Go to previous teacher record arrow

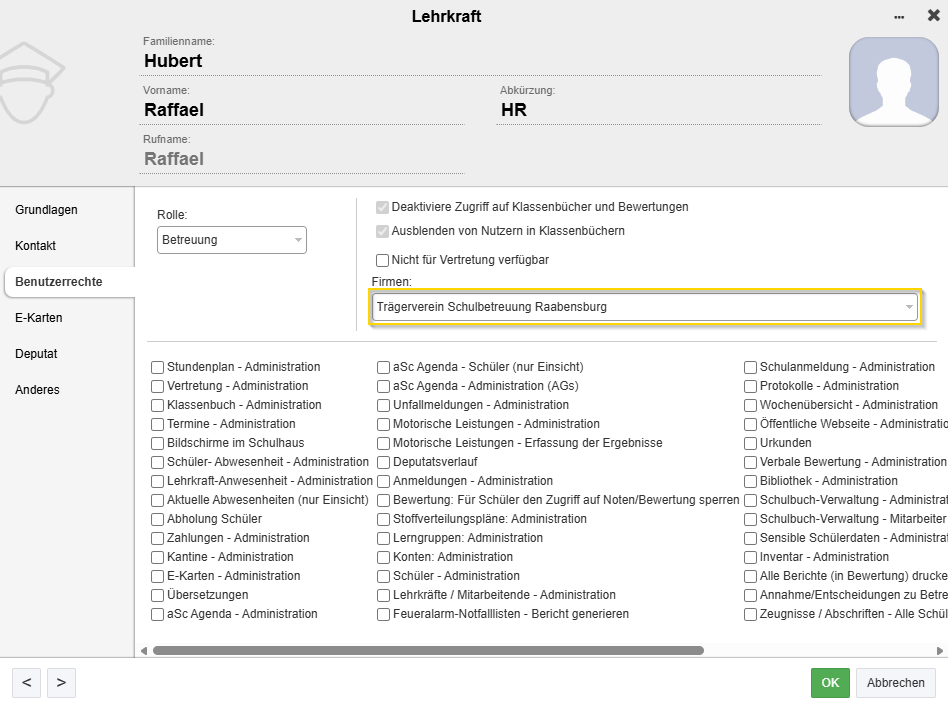[26, 683]
